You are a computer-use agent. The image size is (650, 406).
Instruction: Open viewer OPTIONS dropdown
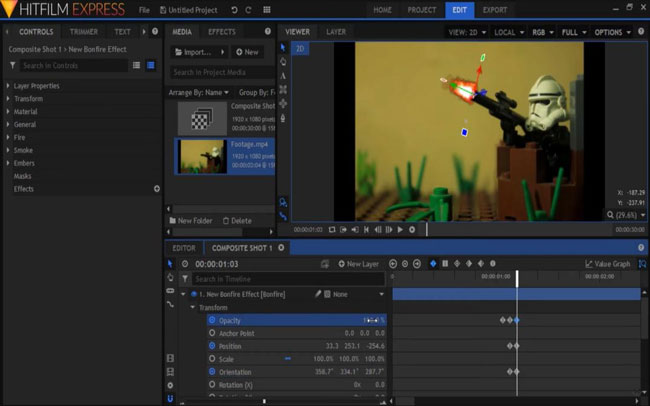[612, 32]
